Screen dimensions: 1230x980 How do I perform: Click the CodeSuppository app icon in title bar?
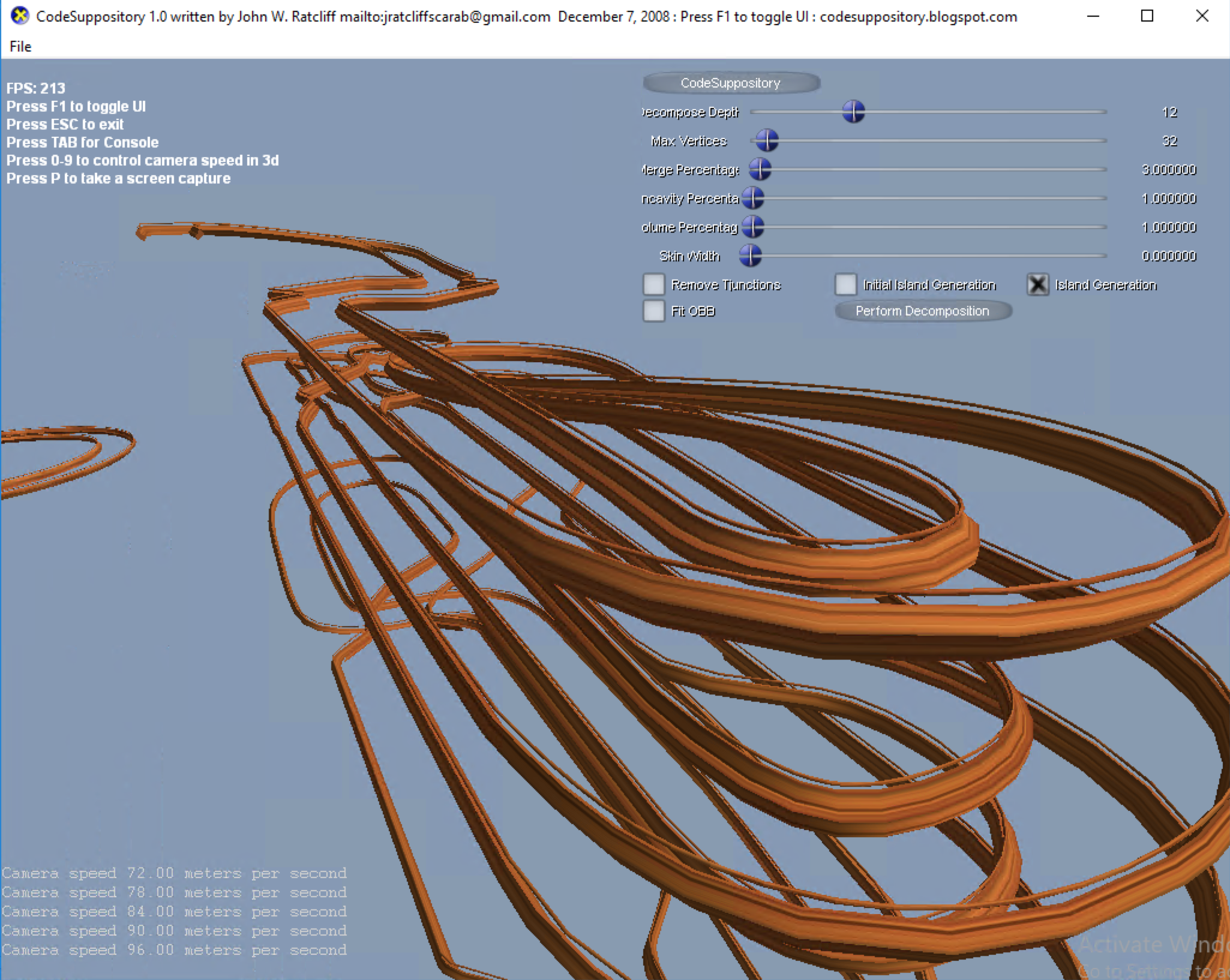click(x=20, y=16)
